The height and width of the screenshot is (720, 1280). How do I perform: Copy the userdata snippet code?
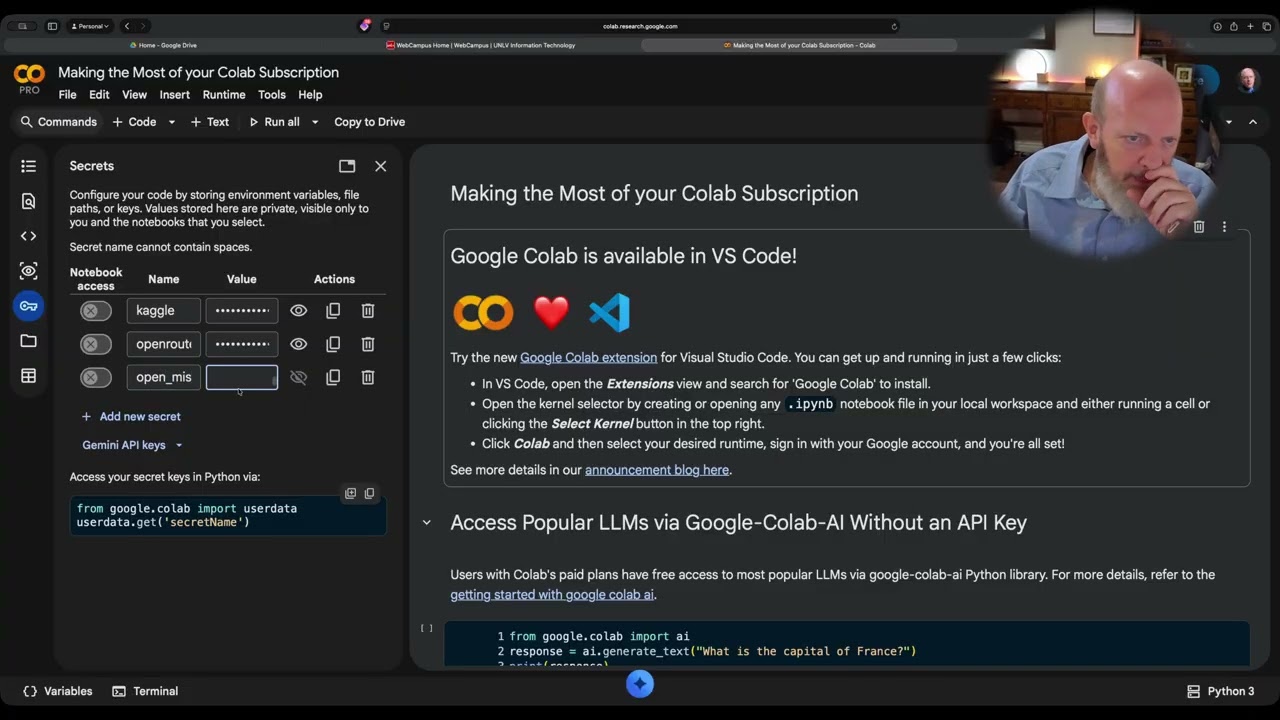(369, 493)
